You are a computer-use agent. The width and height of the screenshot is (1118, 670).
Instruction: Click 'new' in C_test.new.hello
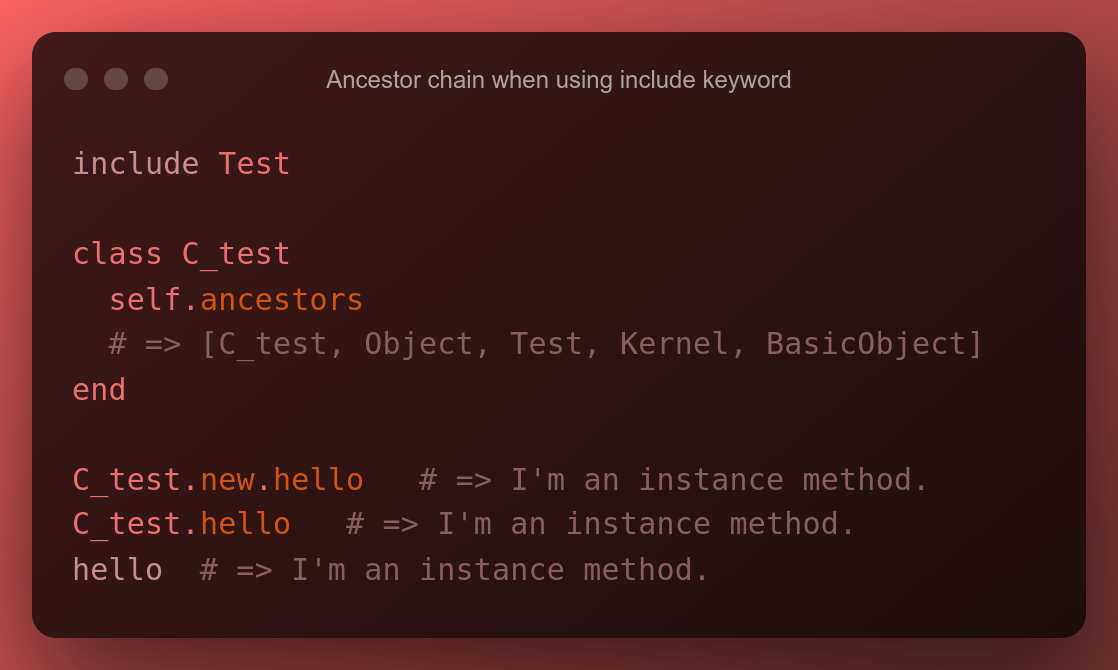tap(227, 480)
